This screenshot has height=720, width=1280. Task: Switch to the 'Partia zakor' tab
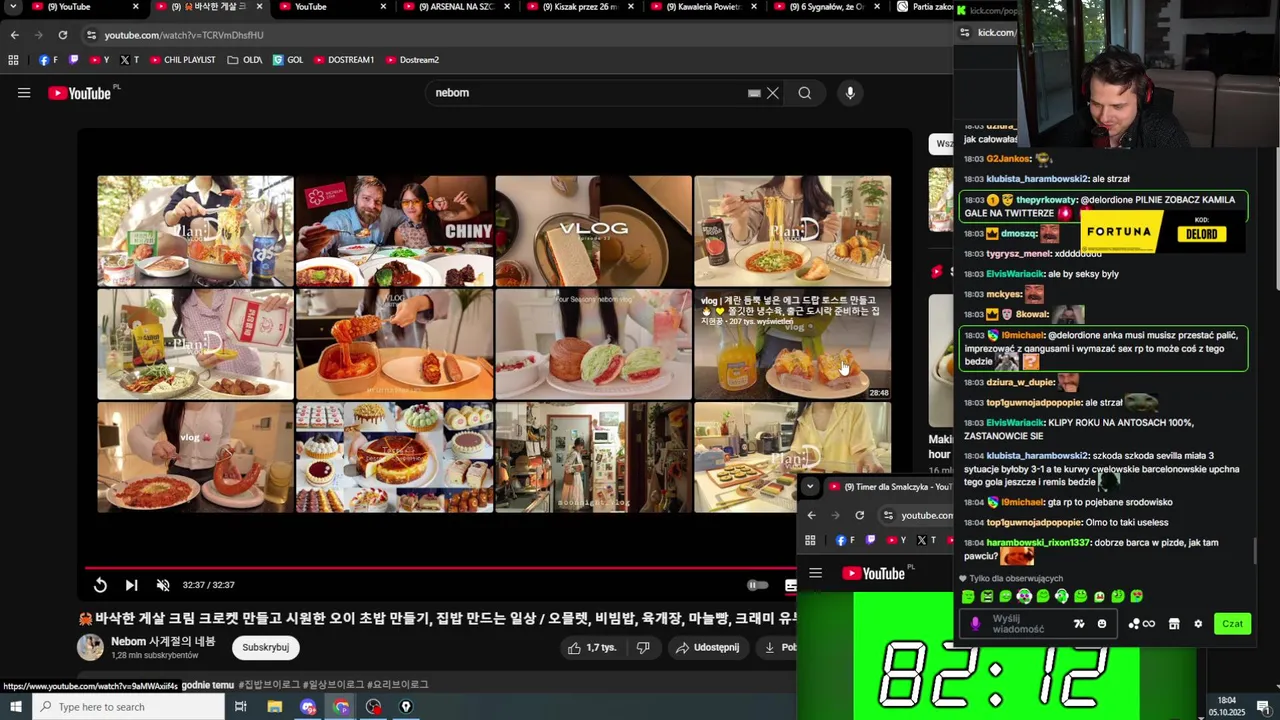click(x=925, y=7)
